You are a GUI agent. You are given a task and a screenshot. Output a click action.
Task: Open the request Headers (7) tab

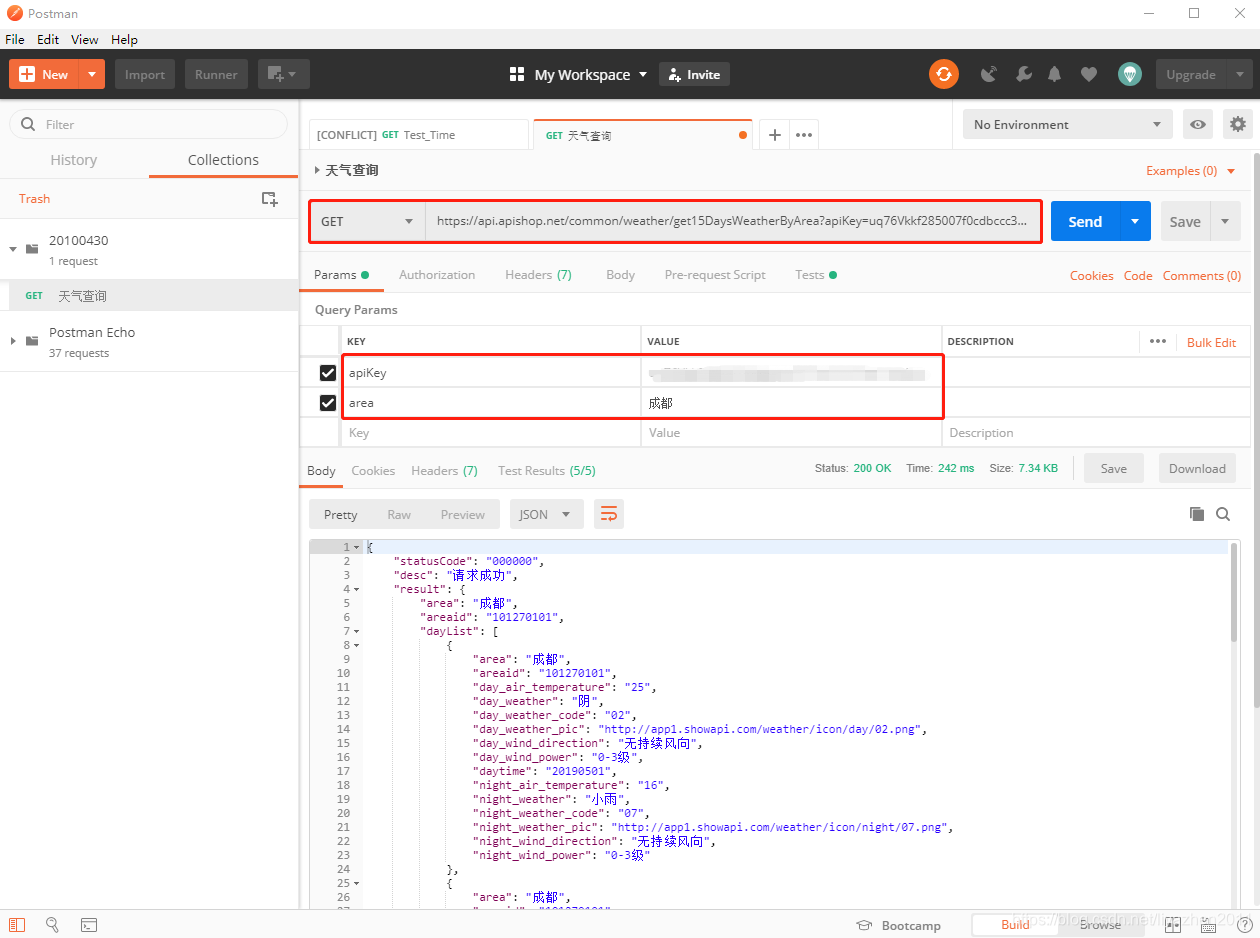(538, 275)
